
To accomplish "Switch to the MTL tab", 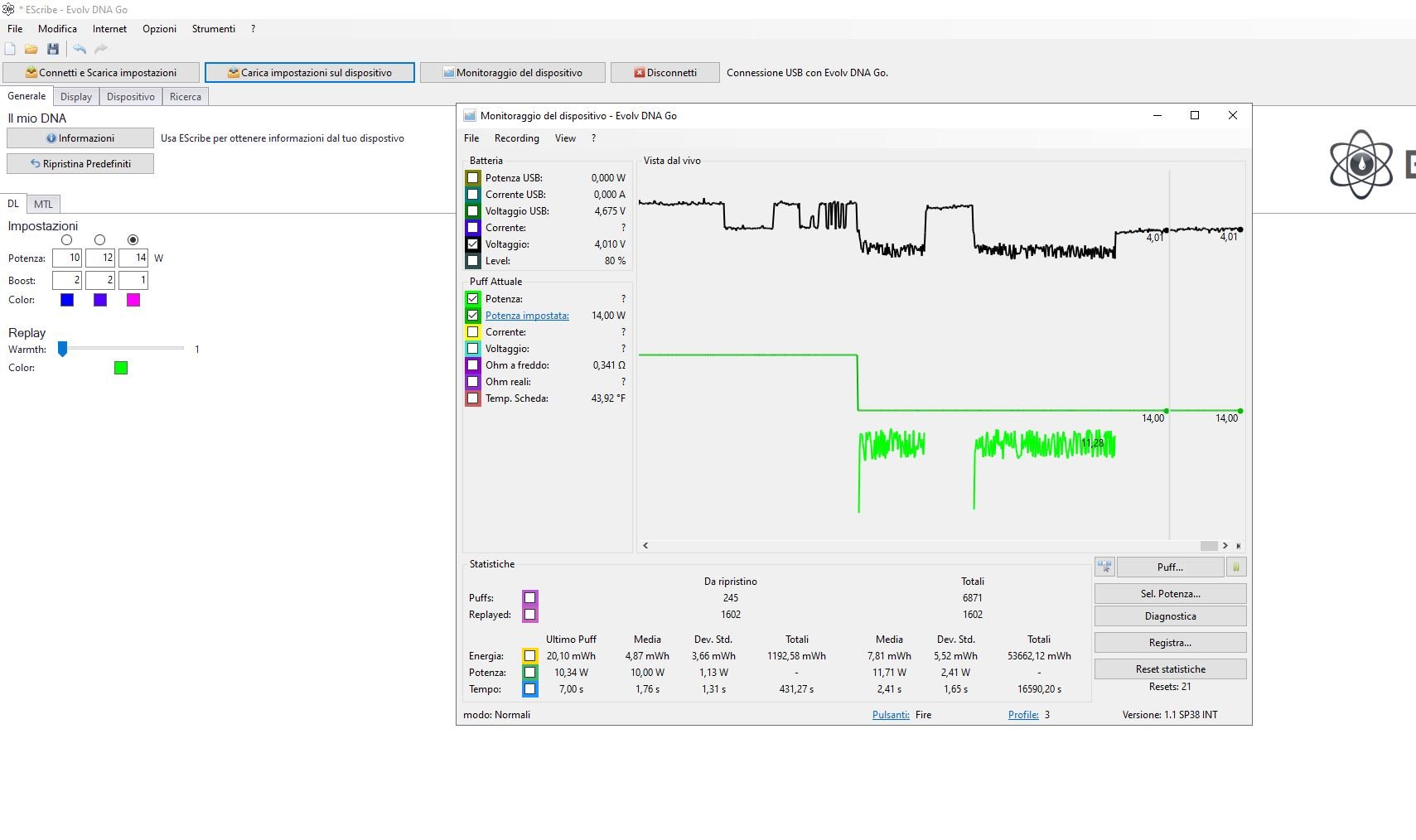I will tap(43, 204).
